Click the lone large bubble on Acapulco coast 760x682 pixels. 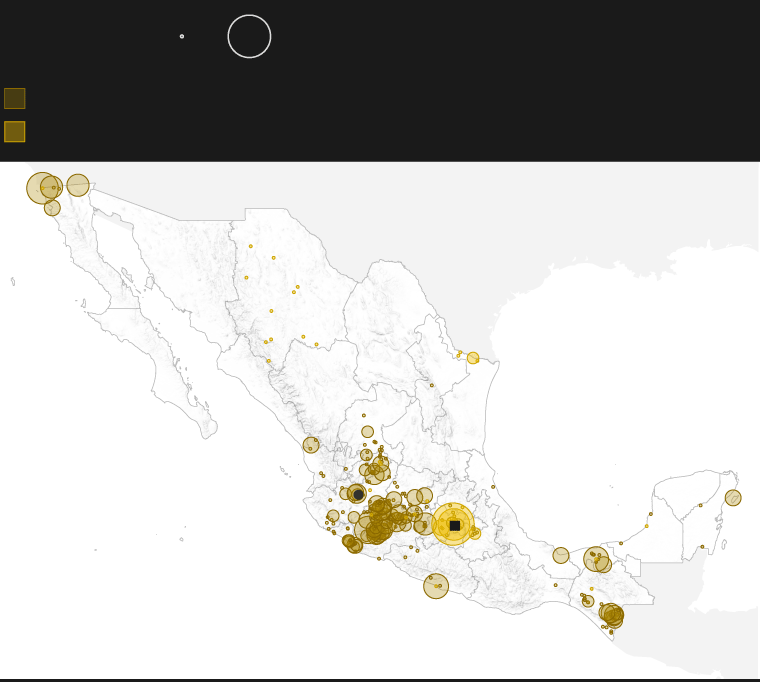pos(436,586)
